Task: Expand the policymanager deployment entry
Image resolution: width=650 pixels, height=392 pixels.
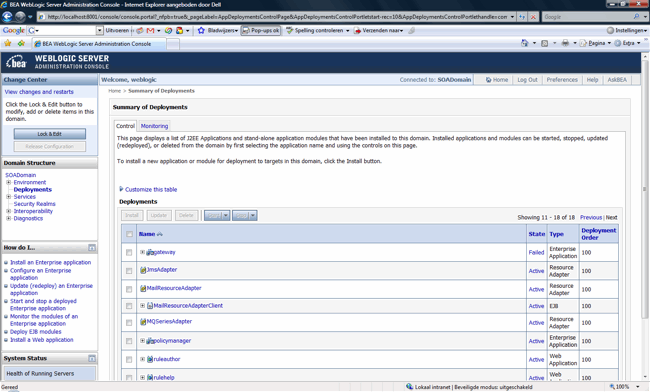Action: point(142,341)
